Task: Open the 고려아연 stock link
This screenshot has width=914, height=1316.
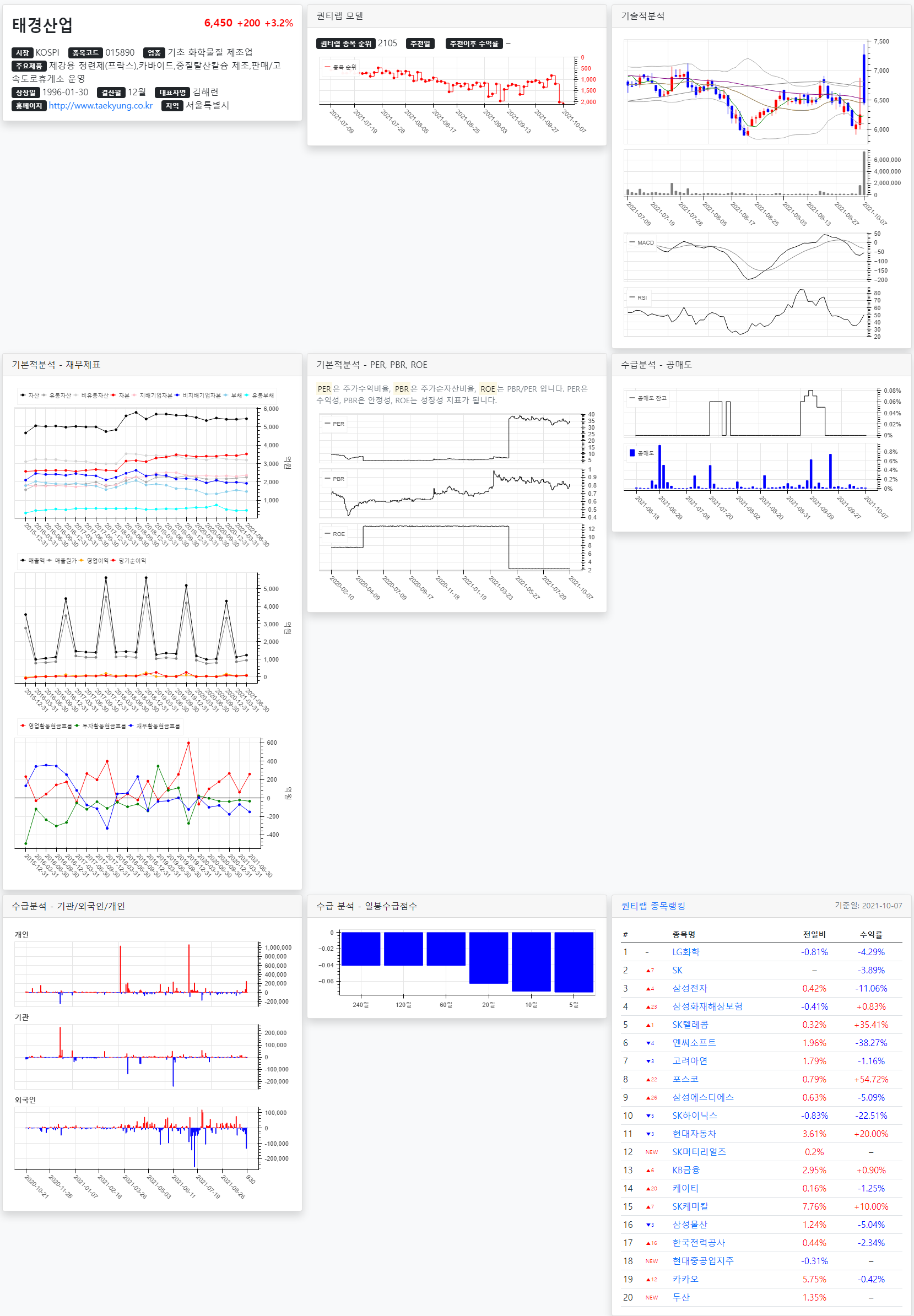Action: (x=690, y=1061)
